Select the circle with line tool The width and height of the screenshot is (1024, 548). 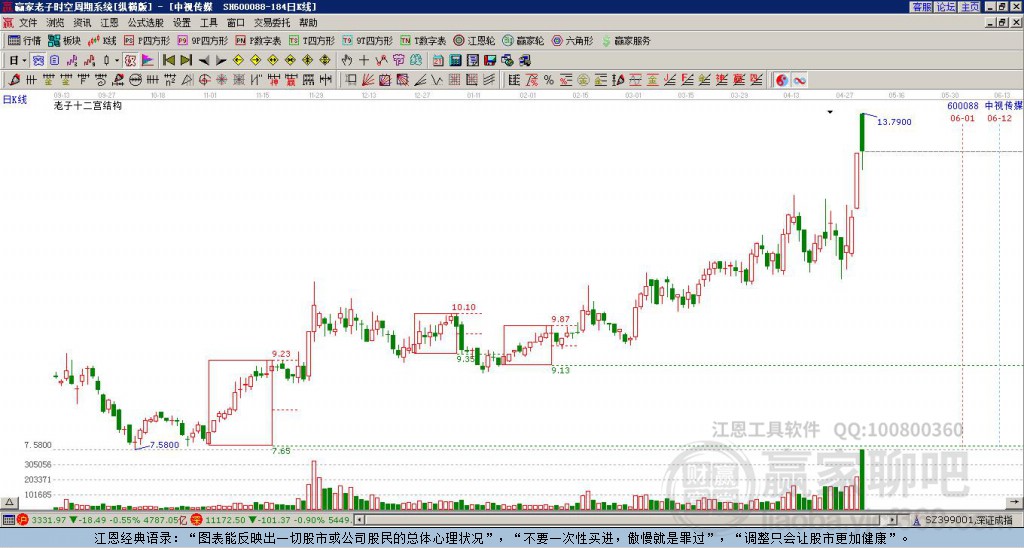tap(135, 80)
